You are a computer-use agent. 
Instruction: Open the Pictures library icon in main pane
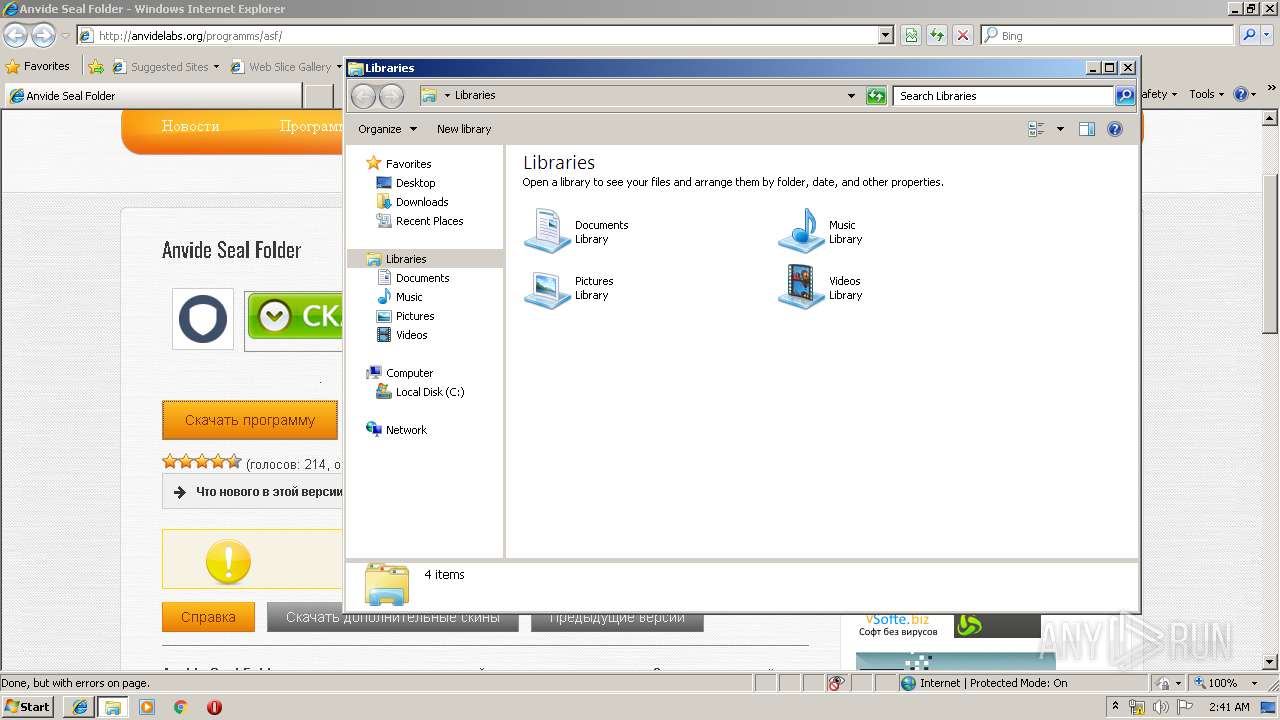(x=547, y=288)
